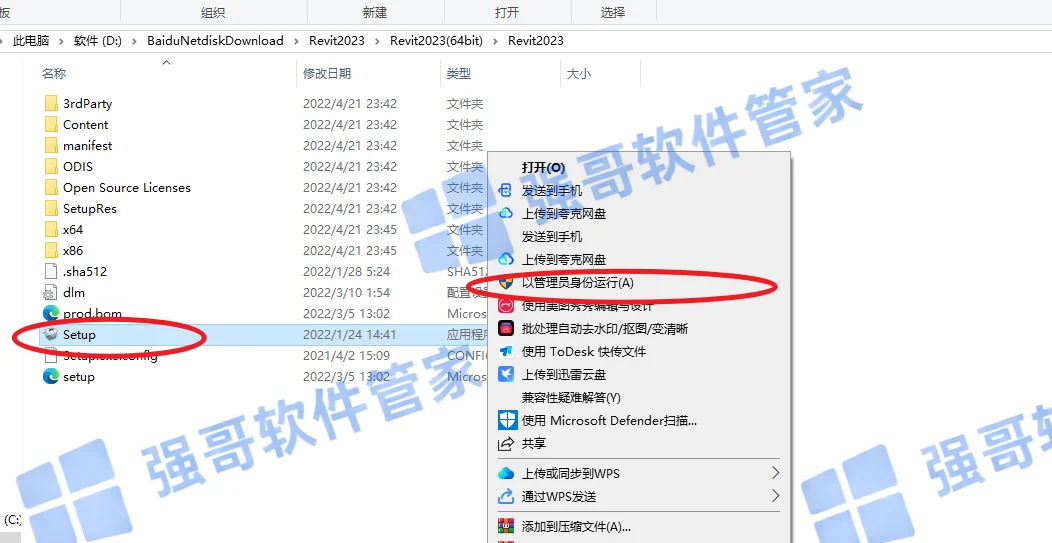Choose 添加到压缩文件(A)... menu entry
1052x543 pixels.
coord(576,527)
